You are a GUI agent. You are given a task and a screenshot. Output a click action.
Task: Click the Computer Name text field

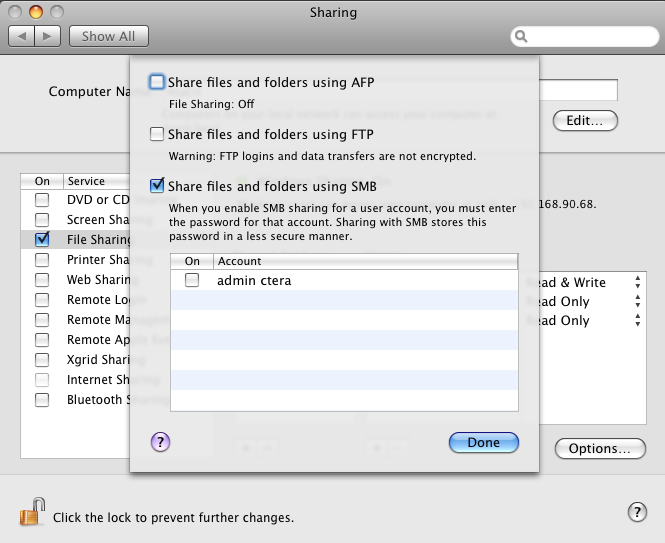coord(578,90)
